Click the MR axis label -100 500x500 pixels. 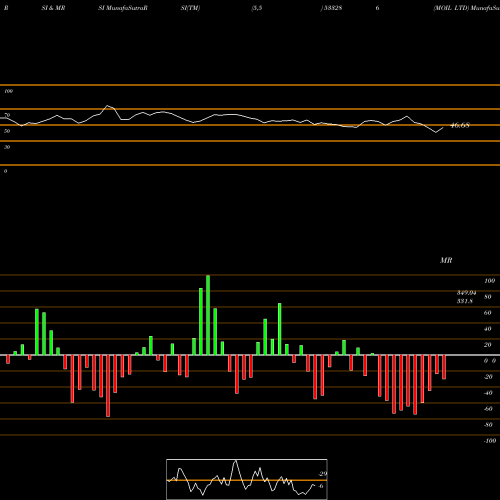pos(490,441)
